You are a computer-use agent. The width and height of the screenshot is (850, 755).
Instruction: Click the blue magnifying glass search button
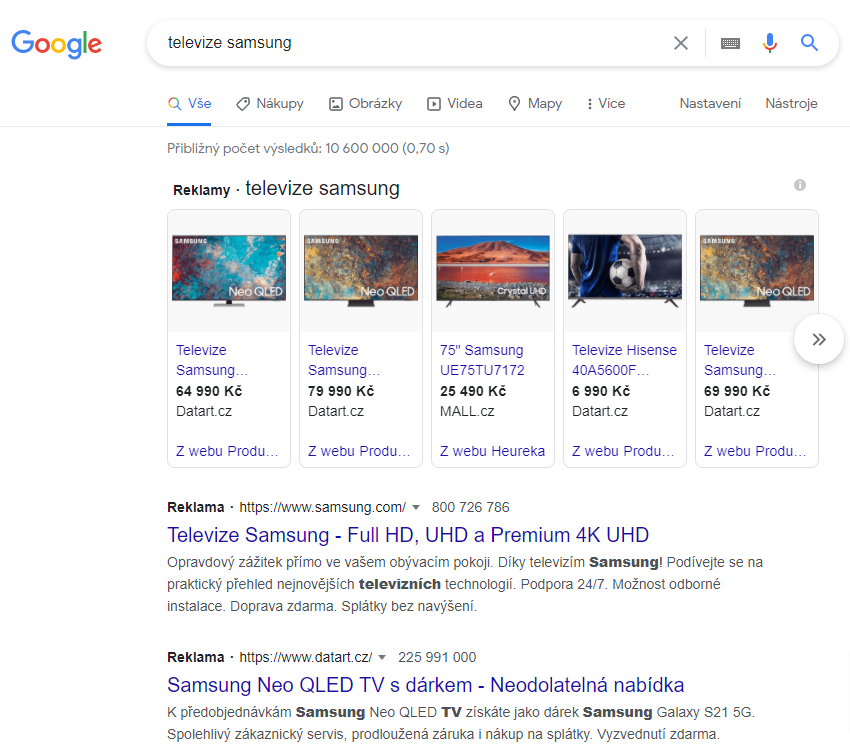[x=809, y=43]
